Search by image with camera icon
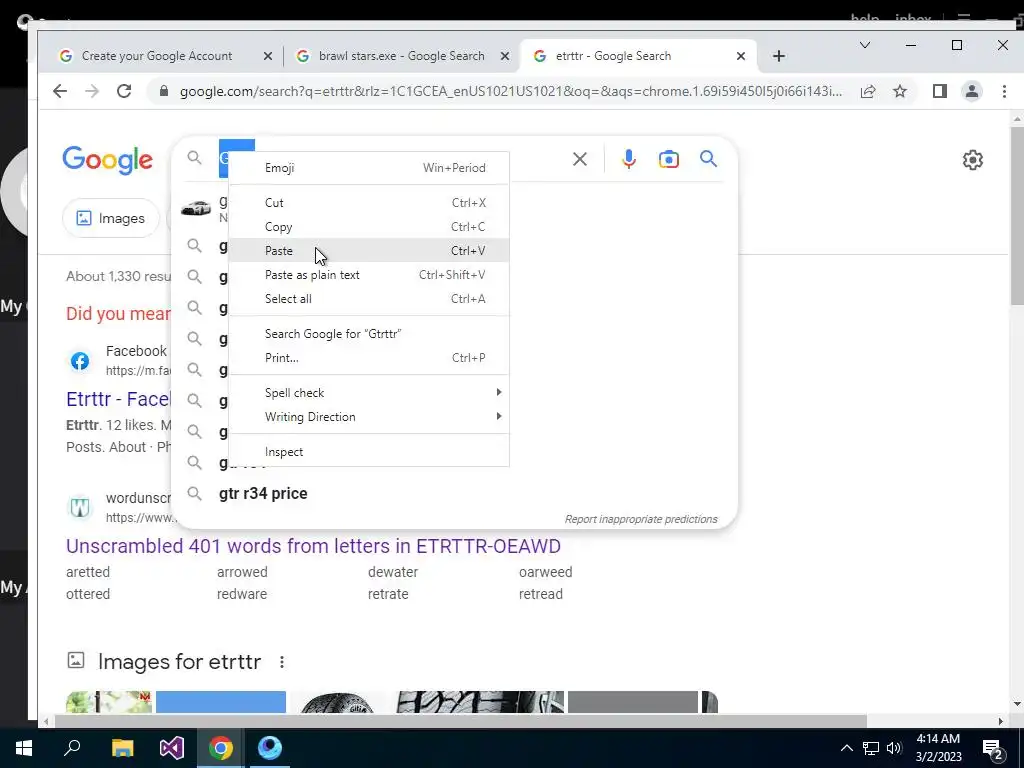 pyautogui.click(x=669, y=159)
